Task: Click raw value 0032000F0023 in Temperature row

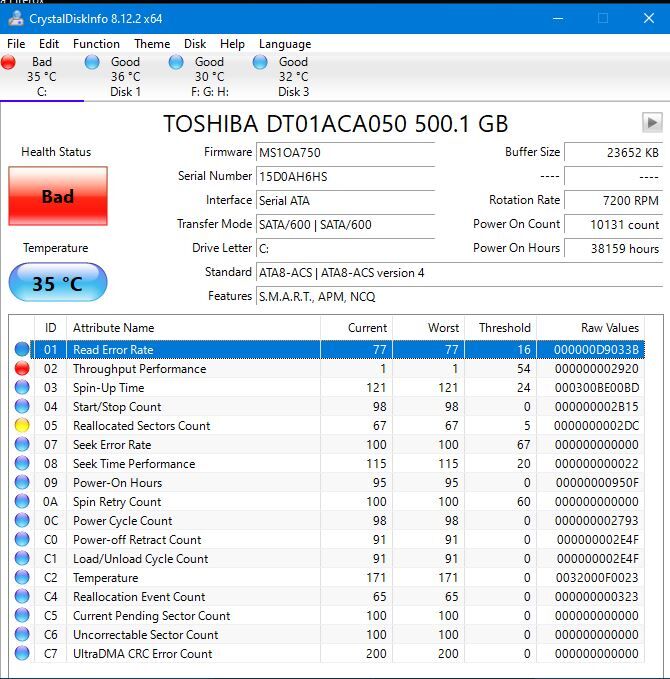Action: [597, 578]
